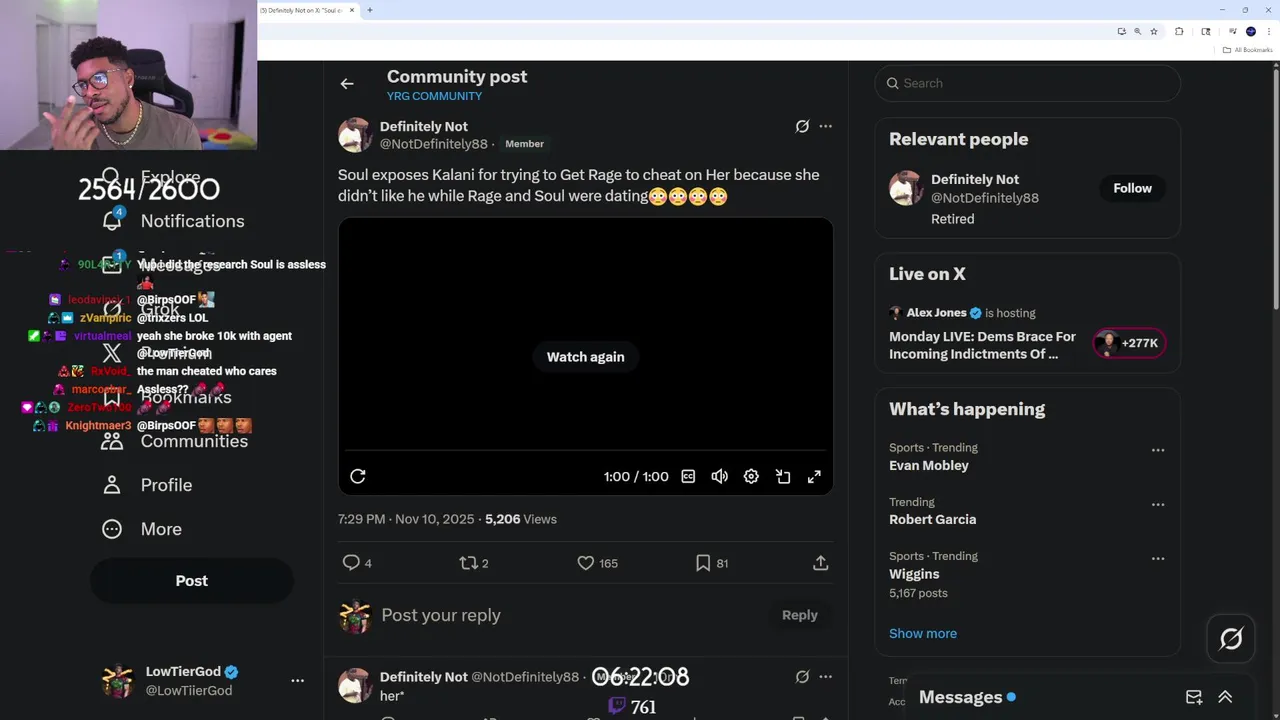Mute the video volume icon
The width and height of the screenshot is (1280, 720).
[x=719, y=477]
